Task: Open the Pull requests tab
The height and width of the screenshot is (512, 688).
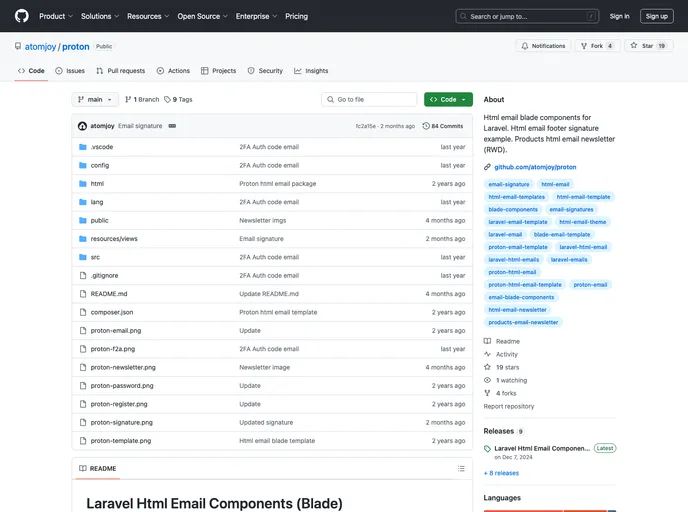Action: [121, 71]
